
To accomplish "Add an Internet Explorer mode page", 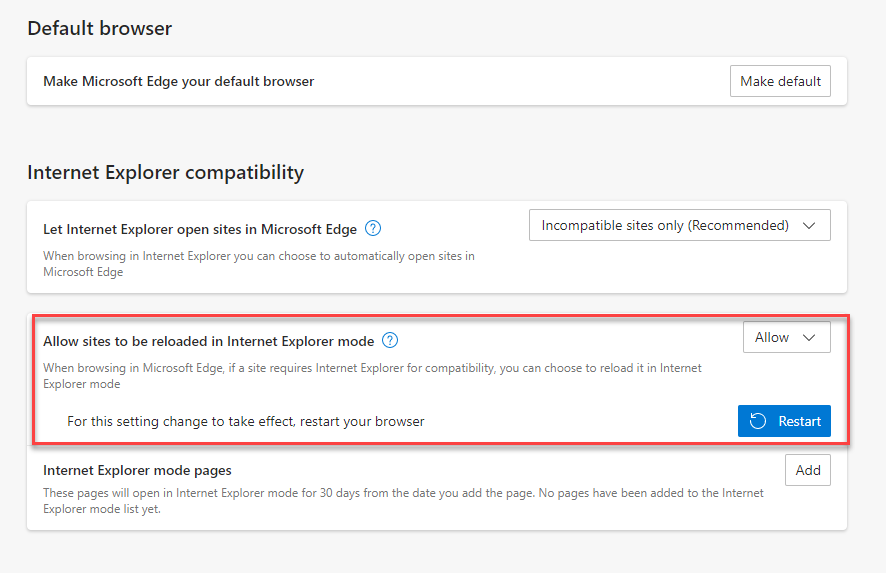I will pos(807,470).
